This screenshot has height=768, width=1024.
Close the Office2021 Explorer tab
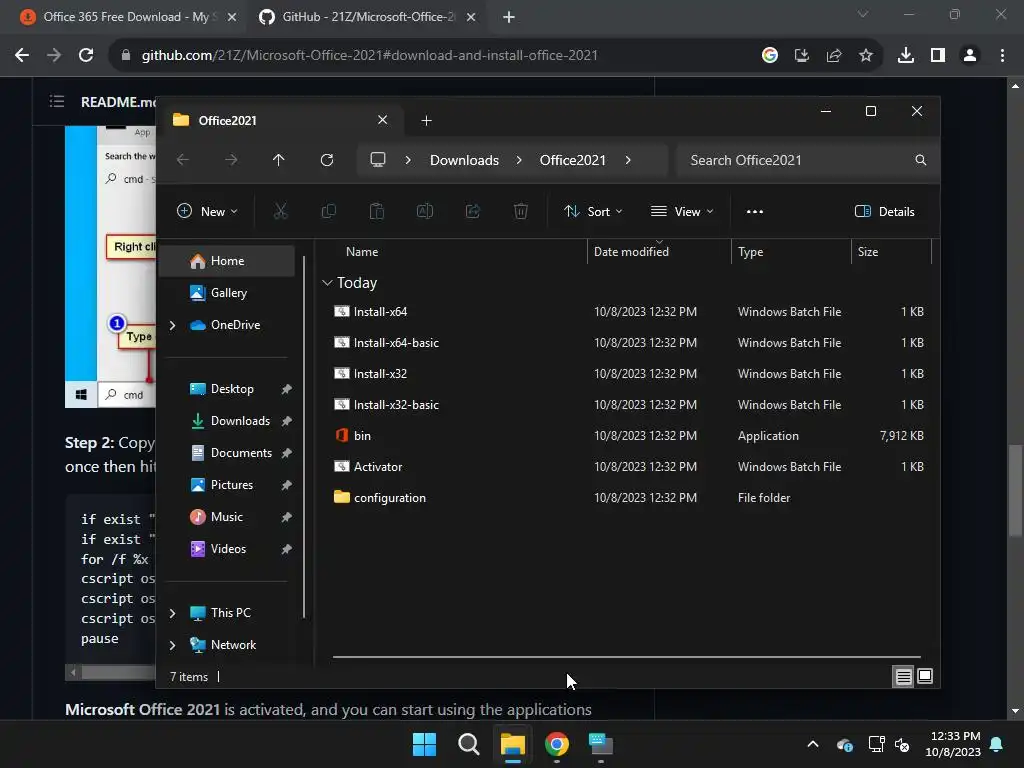383,120
